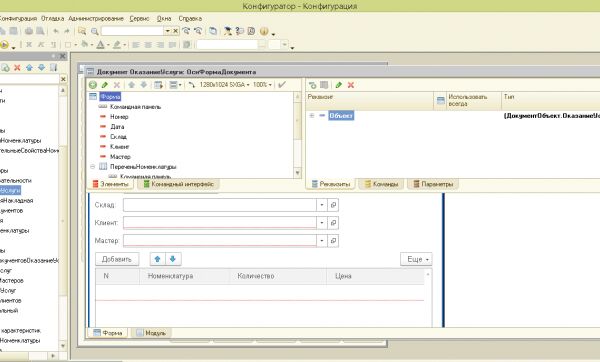
Task: Click move element up arrow in form toolbar
Action: point(132,85)
